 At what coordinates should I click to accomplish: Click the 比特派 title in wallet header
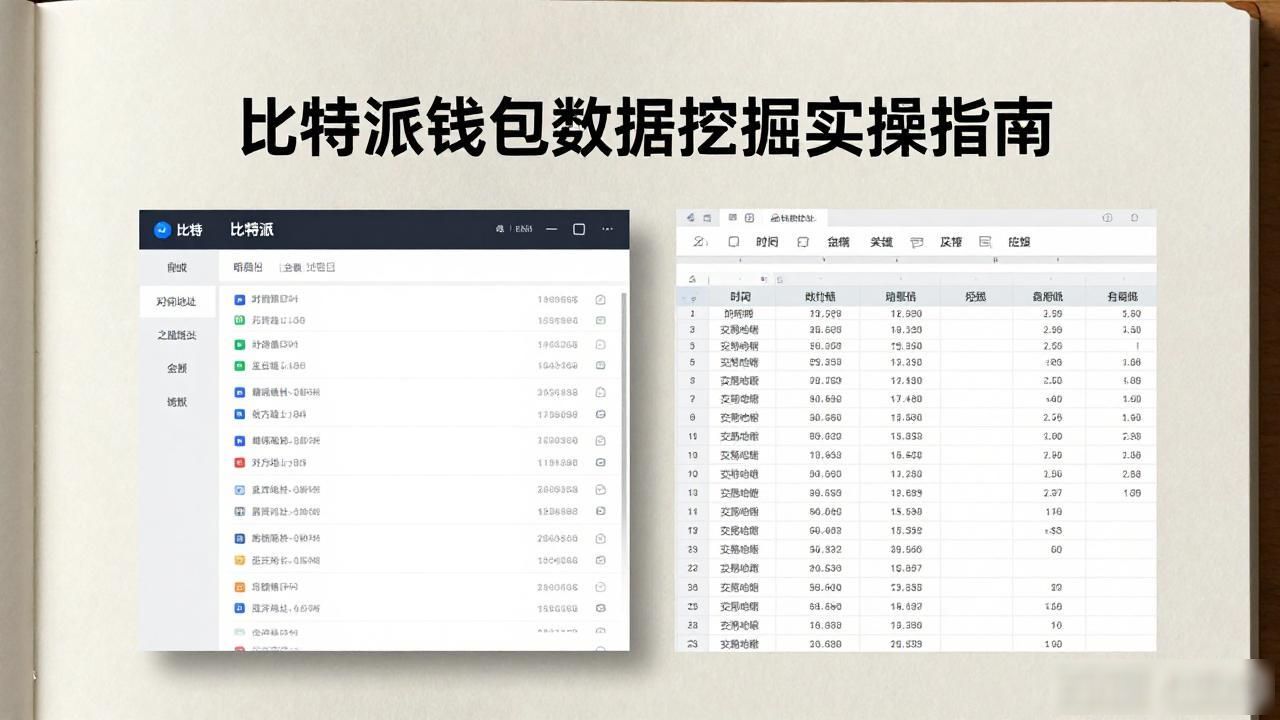tap(252, 229)
